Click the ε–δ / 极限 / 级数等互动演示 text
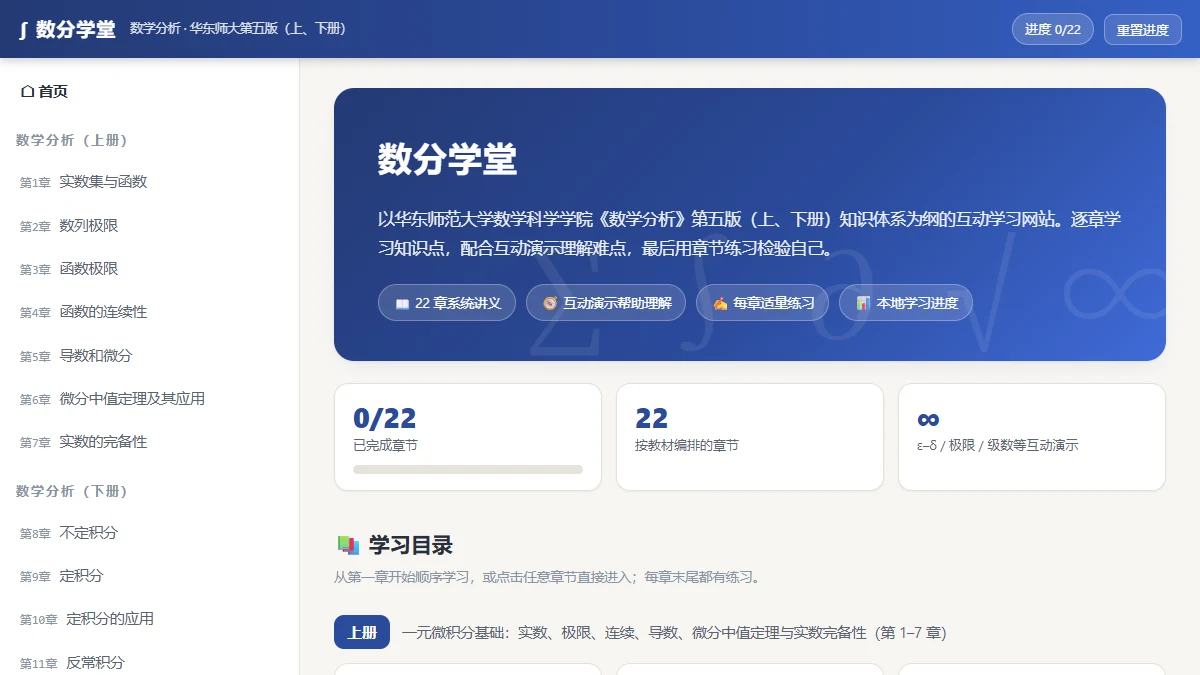Screen dimensions: 1200x675 997,446
